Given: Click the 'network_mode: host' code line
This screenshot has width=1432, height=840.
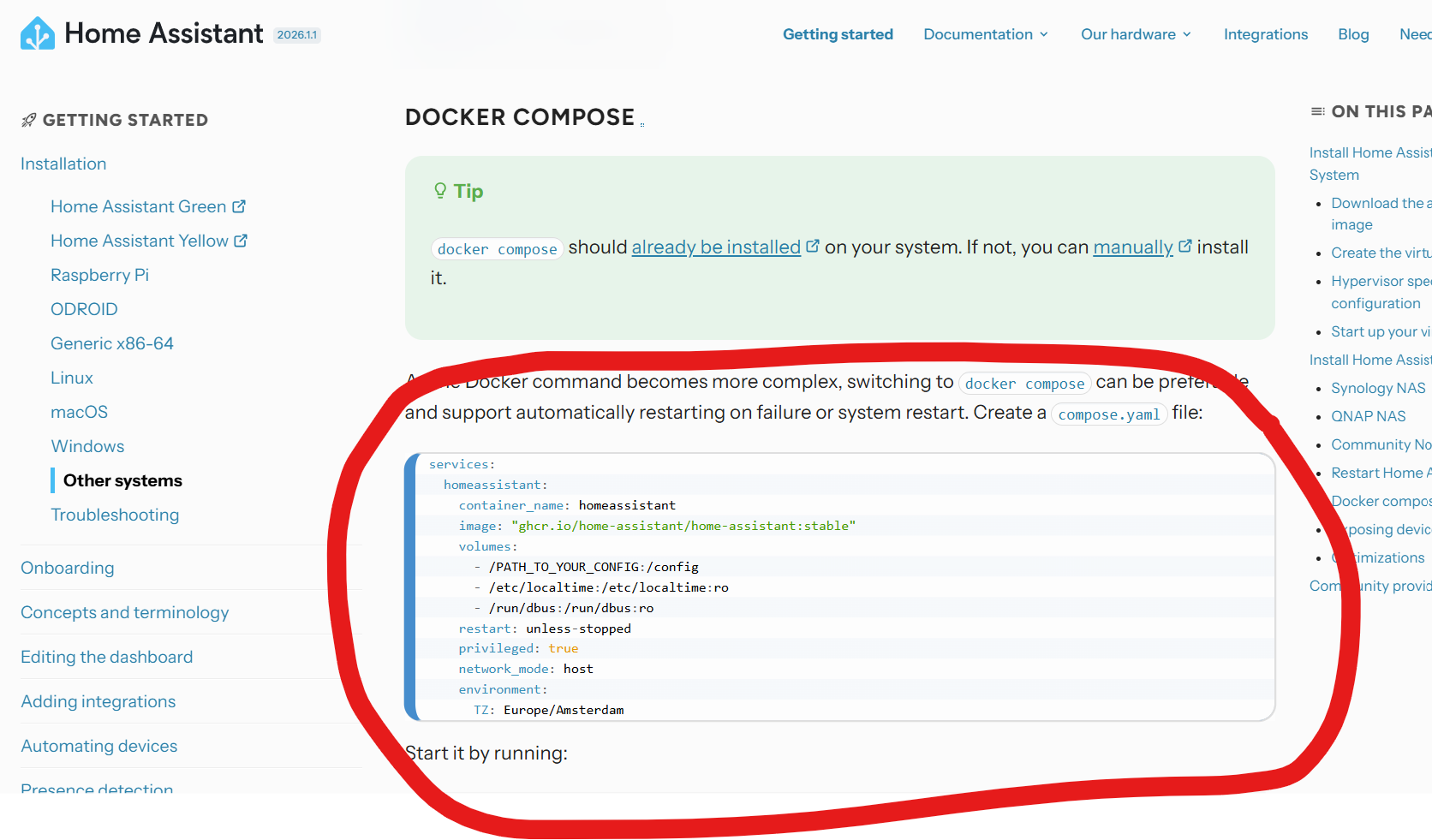Looking at the screenshot, I should [x=526, y=669].
